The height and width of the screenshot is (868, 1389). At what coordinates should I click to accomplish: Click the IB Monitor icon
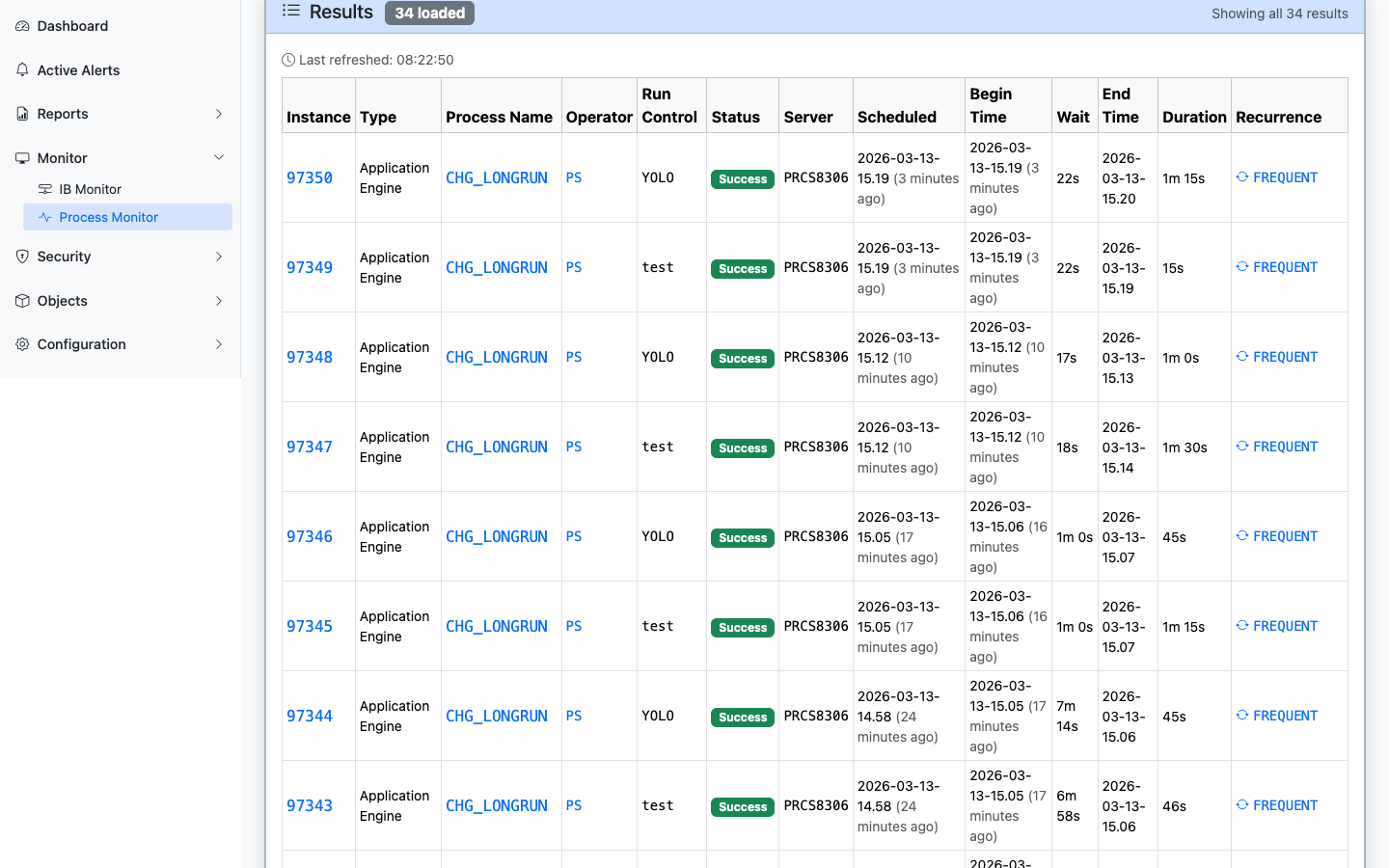coord(44,189)
